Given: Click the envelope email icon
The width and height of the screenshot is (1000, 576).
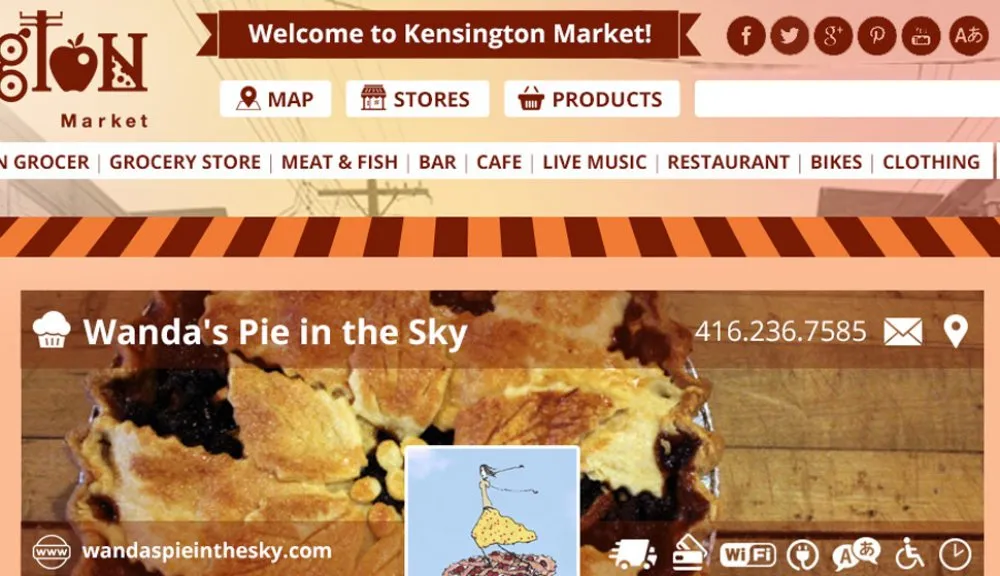Looking at the screenshot, I should [902, 332].
